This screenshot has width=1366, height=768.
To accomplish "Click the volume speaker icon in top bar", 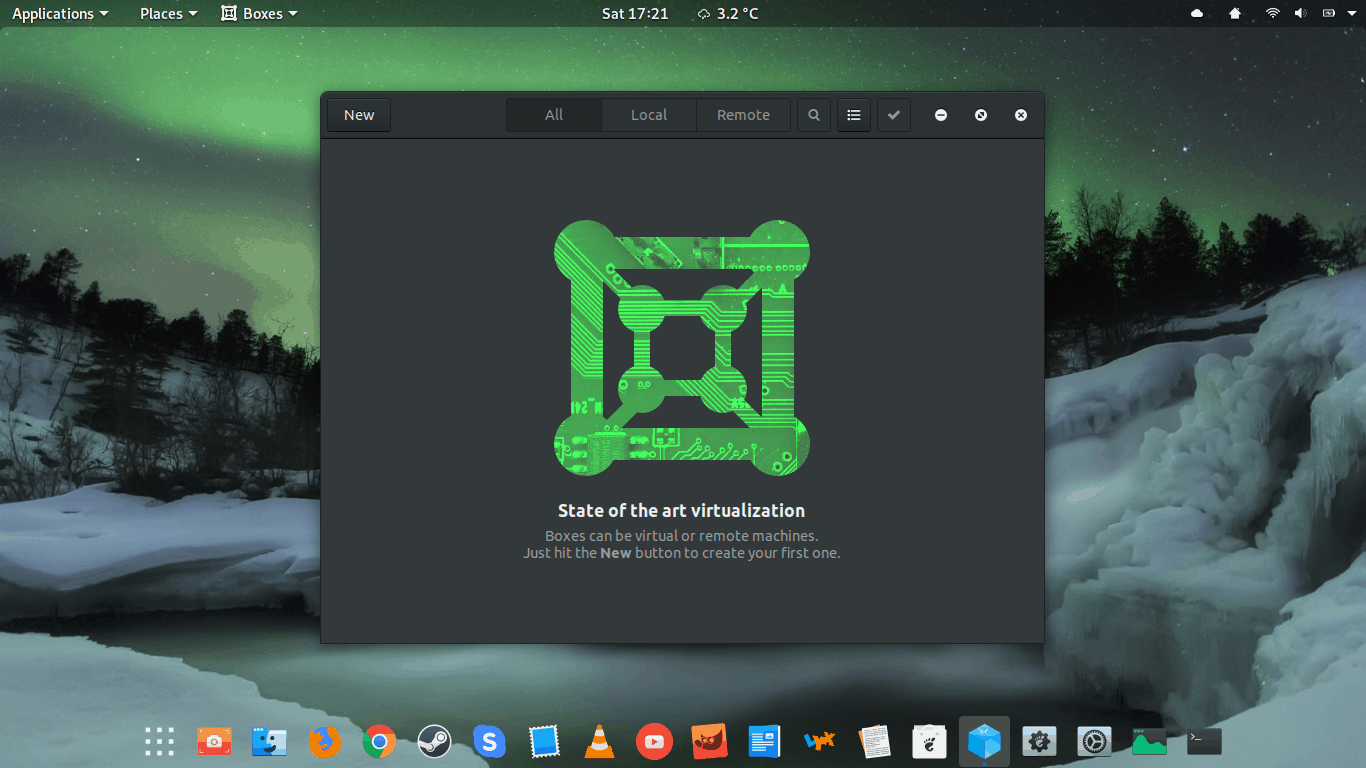I will coord(1300,14).
